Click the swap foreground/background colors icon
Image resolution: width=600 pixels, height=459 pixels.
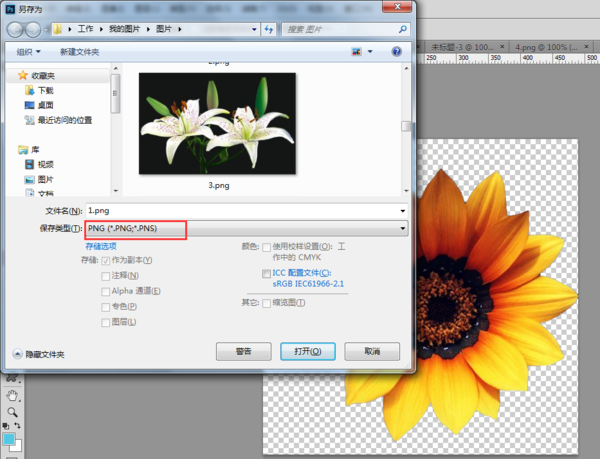17,425
